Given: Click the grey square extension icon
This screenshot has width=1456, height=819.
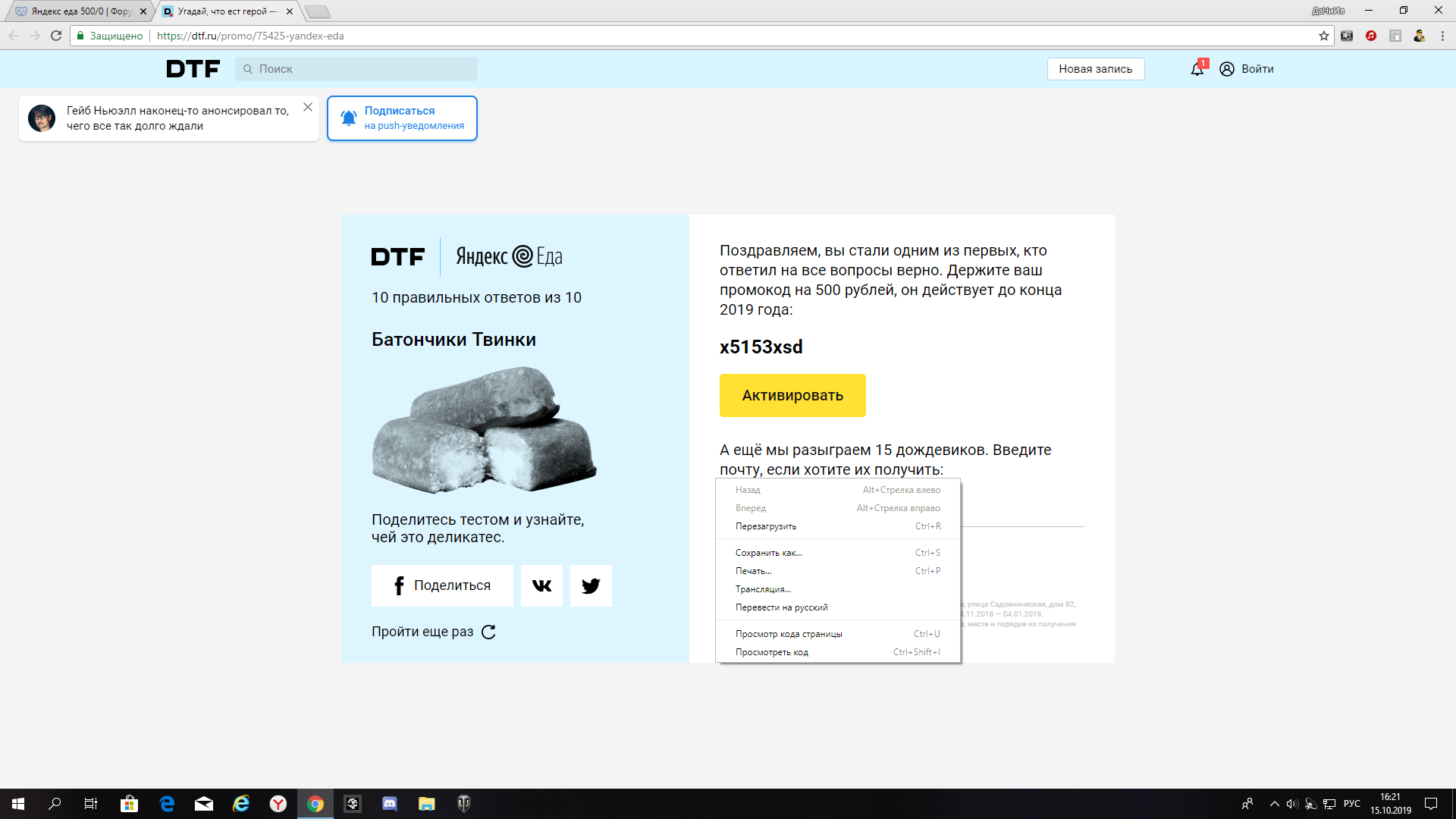Looking at the screenshot, I should 1395,36.
